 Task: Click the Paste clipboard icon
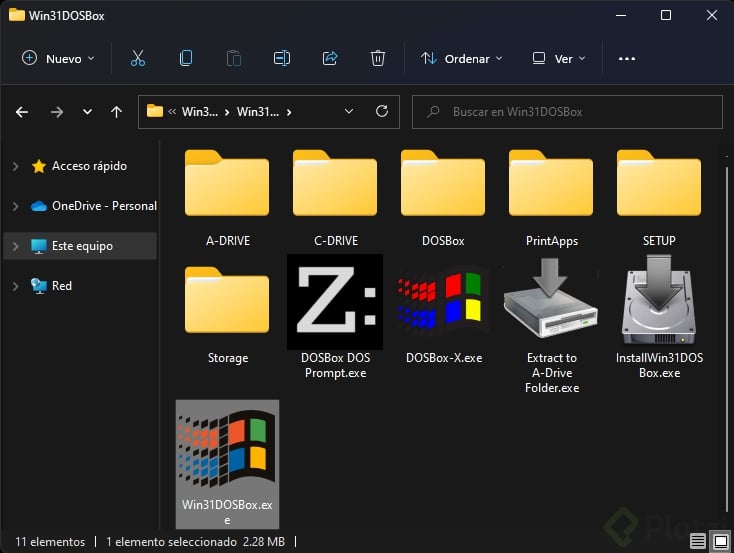pos(234,59)
